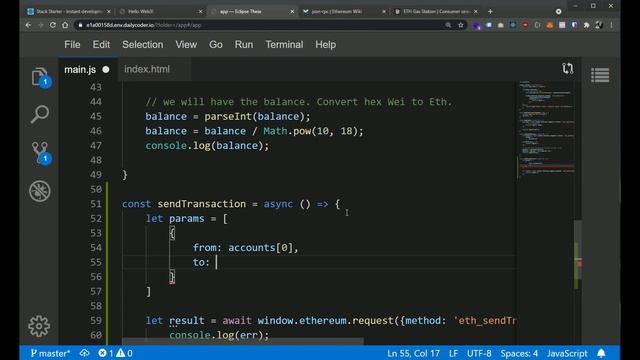Close the json-rpc Ethereum Wiki tab
This screenshot has width=640, height=360.
click(384, 11)
